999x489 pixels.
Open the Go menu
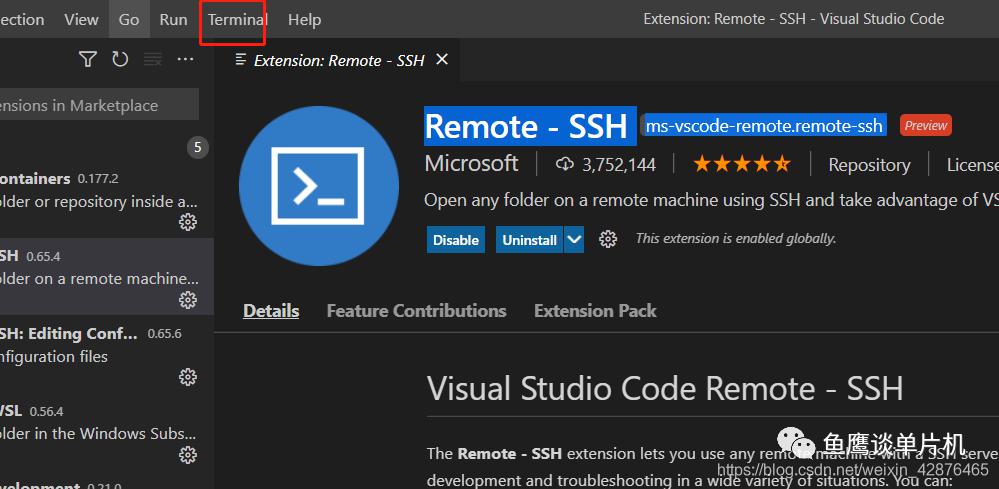click(129, 20)
